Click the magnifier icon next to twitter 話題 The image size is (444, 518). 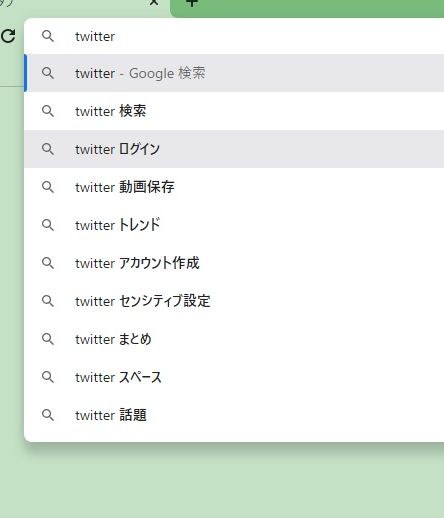tap(48, 415)
